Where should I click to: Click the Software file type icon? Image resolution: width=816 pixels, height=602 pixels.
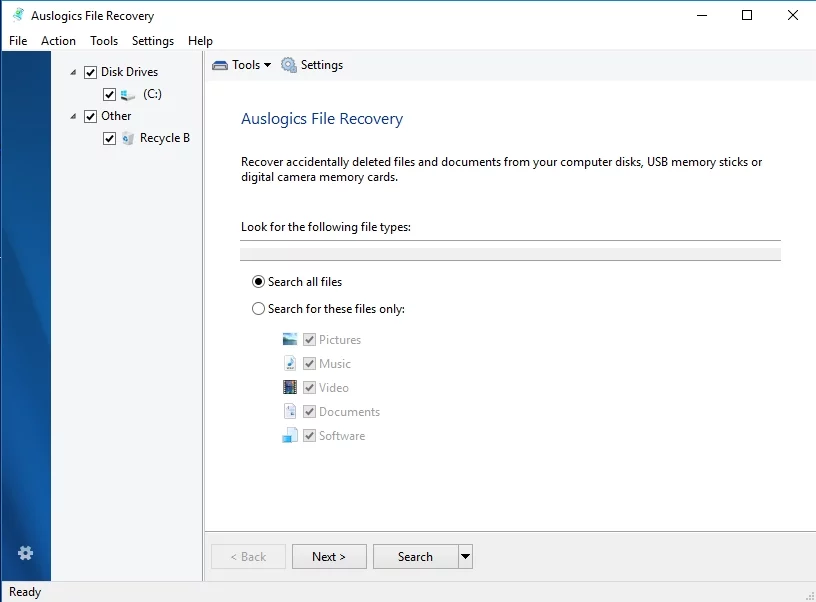pos(290,435)
